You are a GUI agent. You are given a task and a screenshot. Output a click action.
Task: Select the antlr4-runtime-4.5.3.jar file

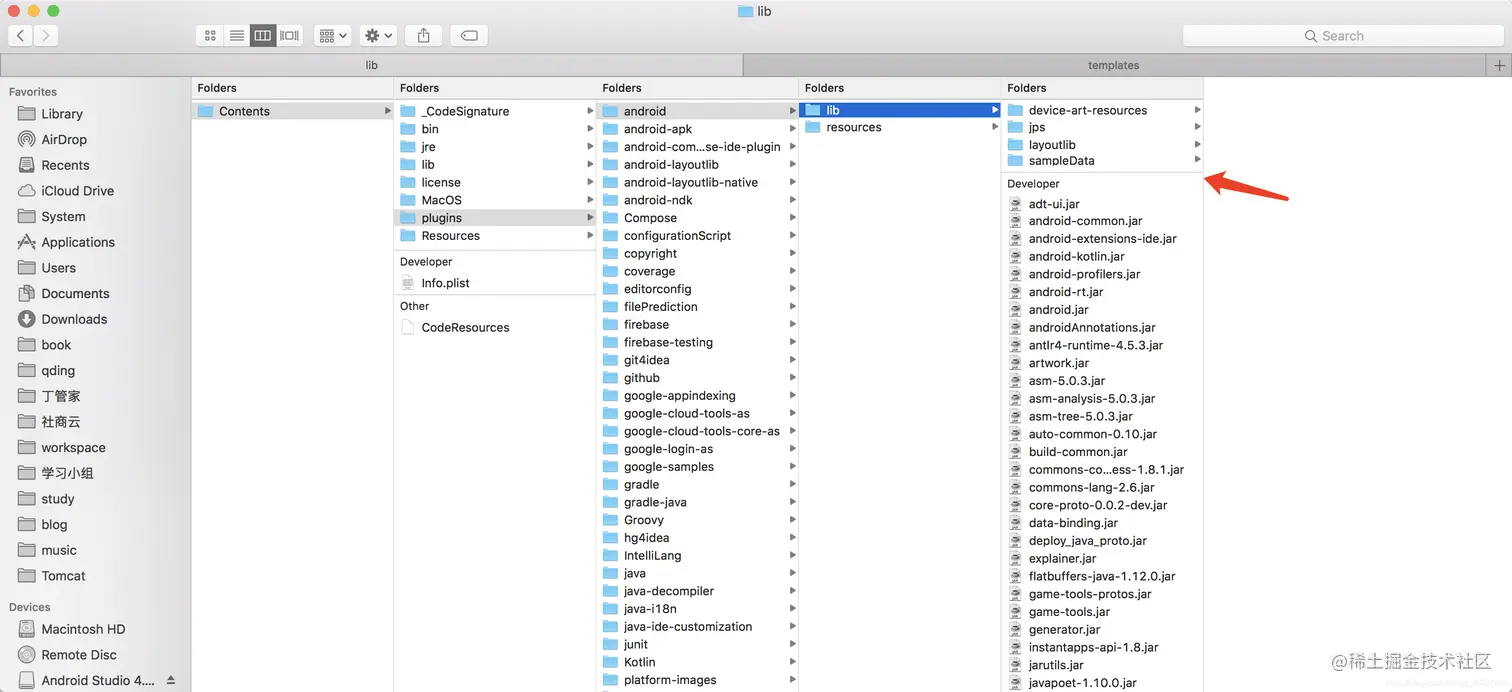(x=1102, y=345)
